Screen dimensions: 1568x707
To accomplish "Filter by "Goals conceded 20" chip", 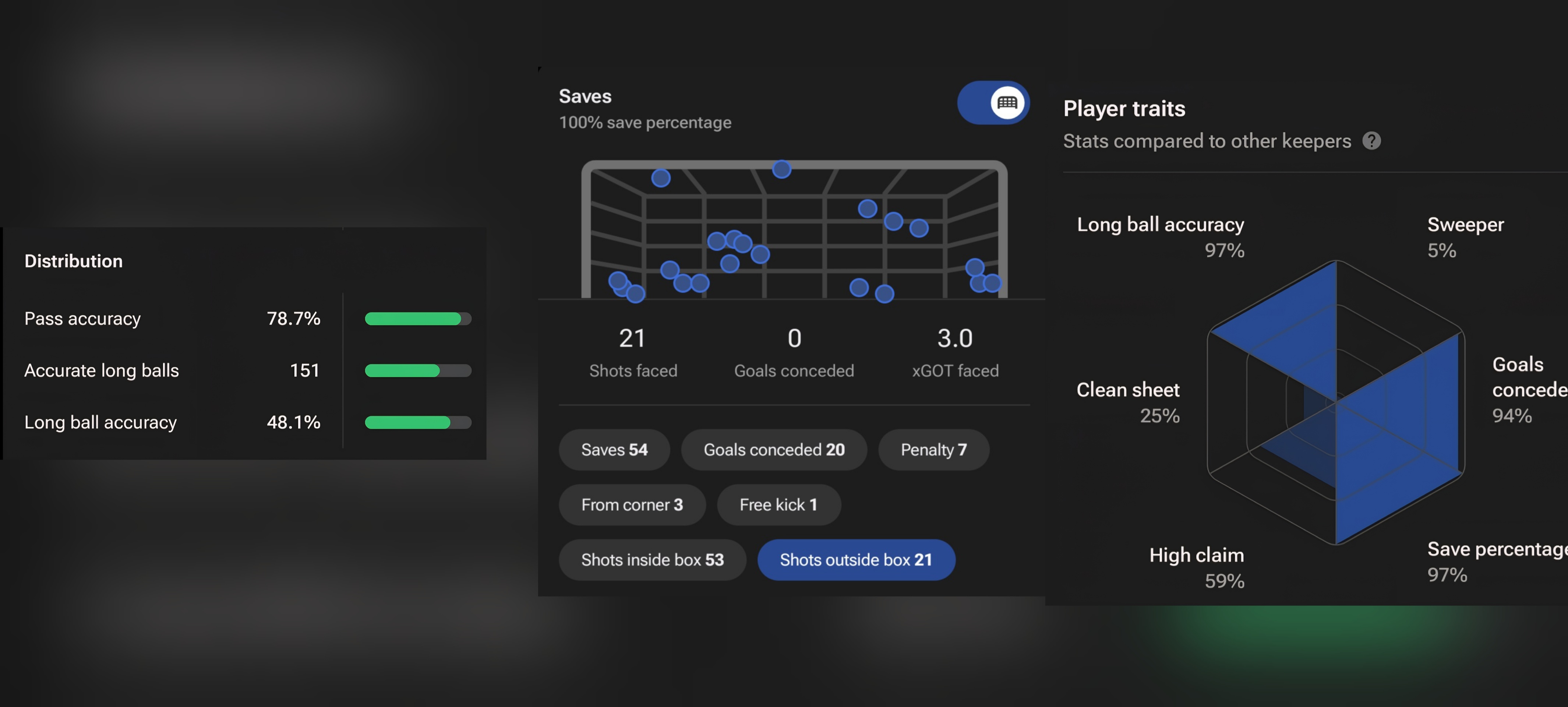I will (x=774, y=449).
